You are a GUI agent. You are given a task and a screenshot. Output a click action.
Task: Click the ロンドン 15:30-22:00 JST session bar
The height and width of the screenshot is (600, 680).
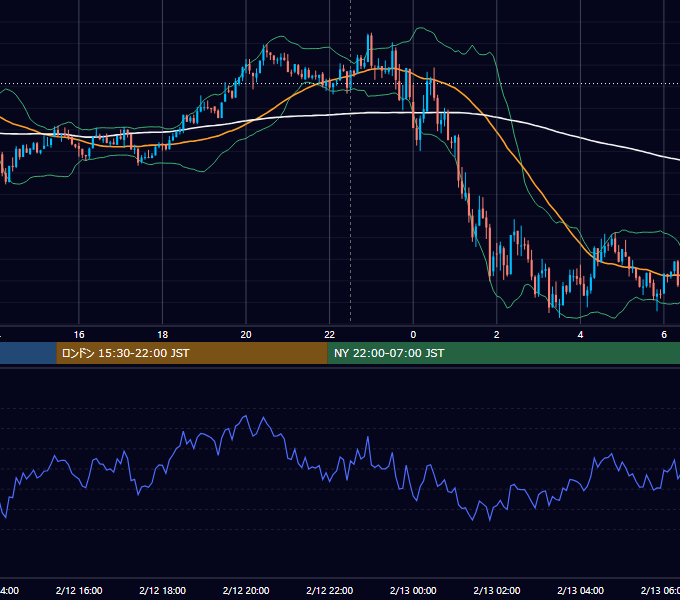(192, 353)
